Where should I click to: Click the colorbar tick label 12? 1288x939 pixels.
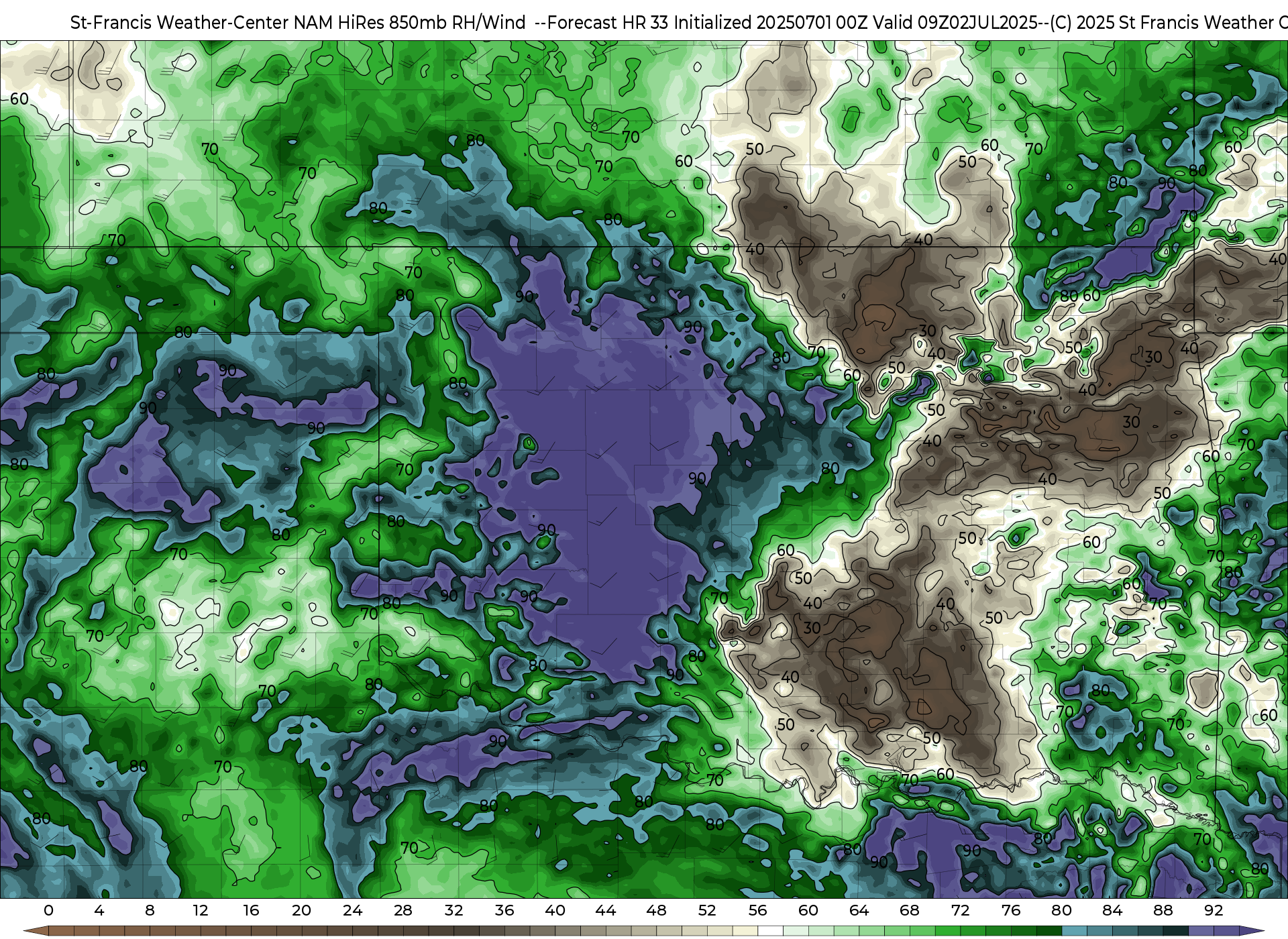click(x=201, y=910)
